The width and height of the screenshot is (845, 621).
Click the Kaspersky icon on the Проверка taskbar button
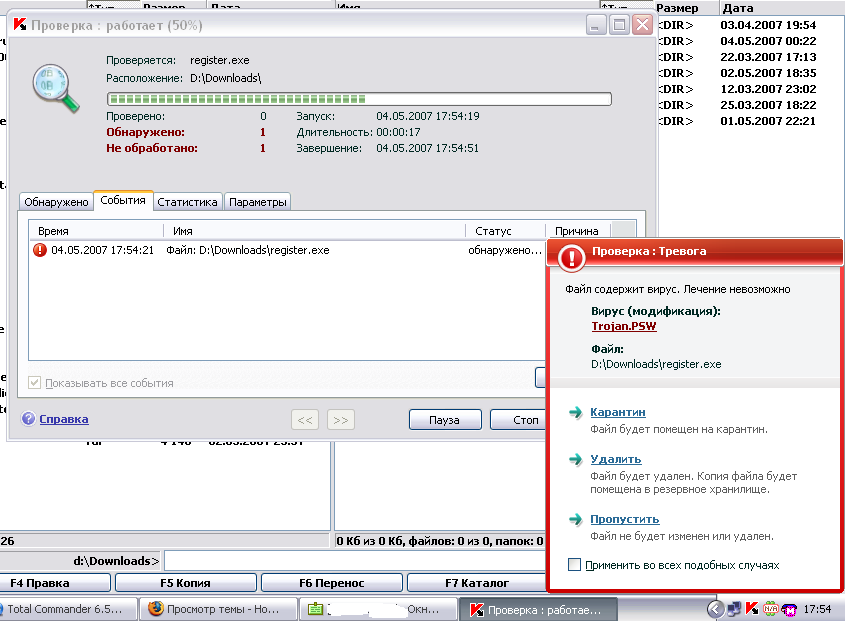coord(476,610)
